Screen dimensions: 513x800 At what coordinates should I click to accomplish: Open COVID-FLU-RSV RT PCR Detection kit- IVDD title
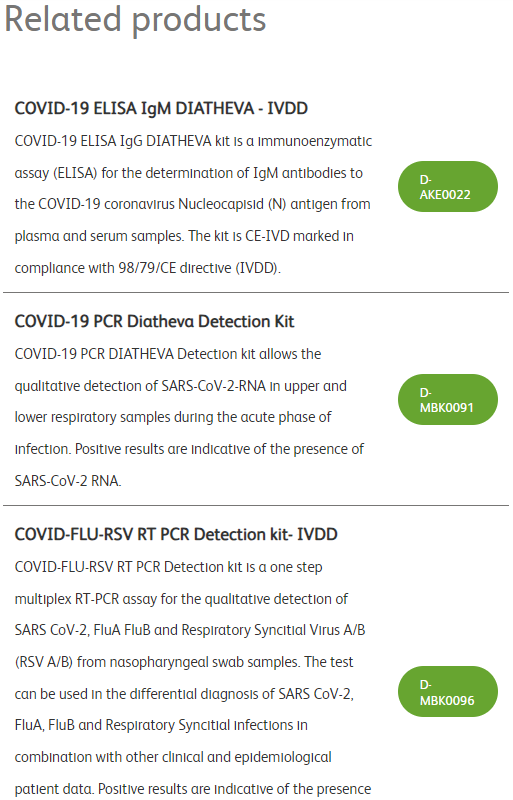[176, 534]
